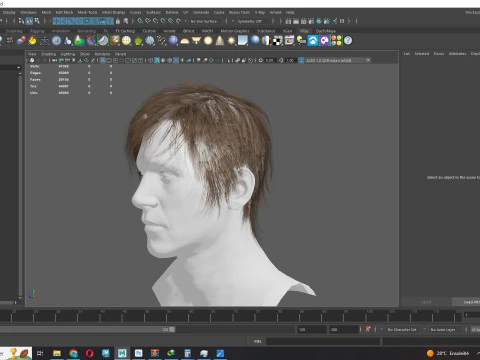The image size is (480, 360).
Task: Click Selected in the Attribute Editor menu
Action: (x=422, y=53)
